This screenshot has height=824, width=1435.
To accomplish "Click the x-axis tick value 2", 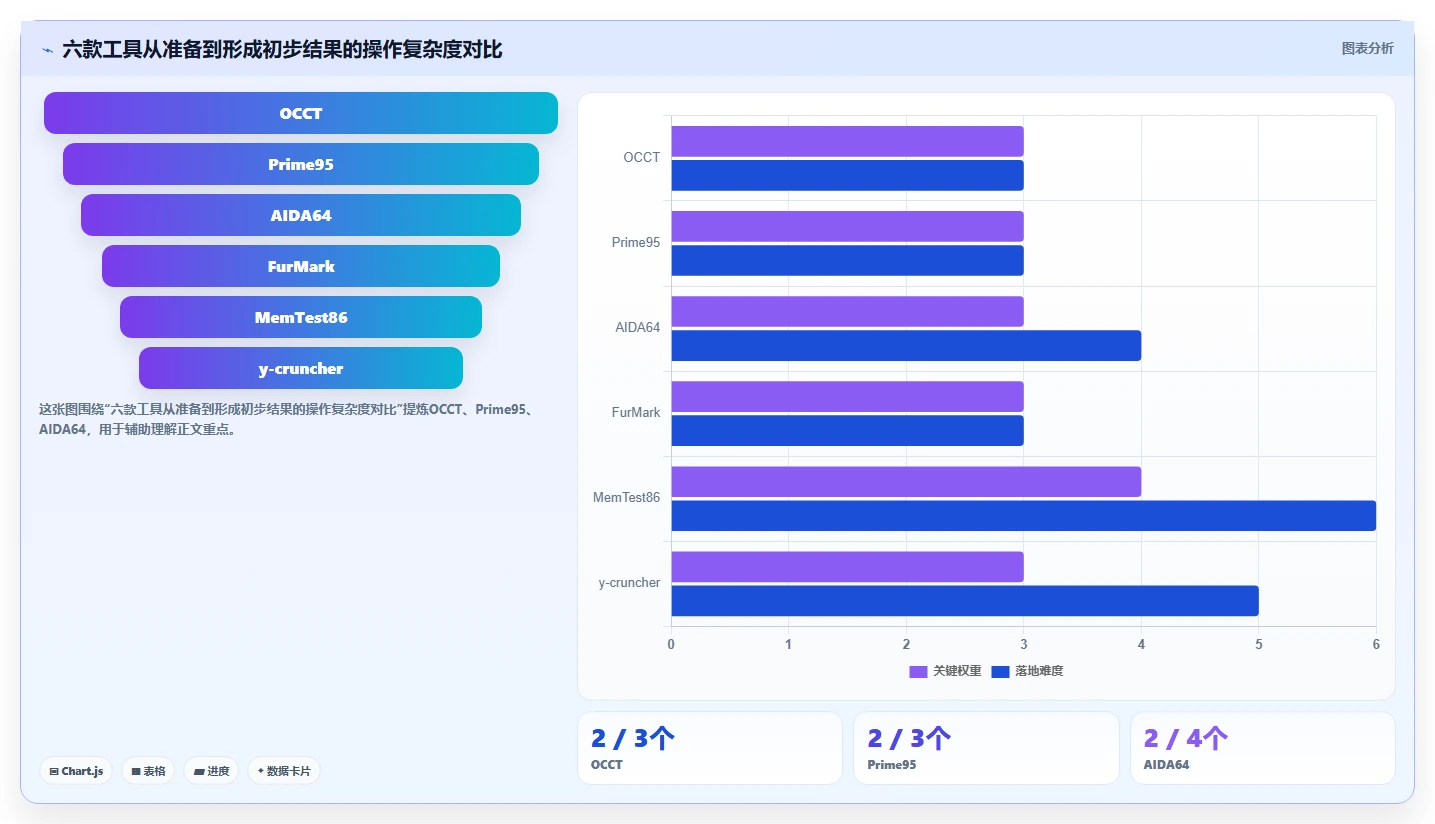I will (x=906, y=644).
